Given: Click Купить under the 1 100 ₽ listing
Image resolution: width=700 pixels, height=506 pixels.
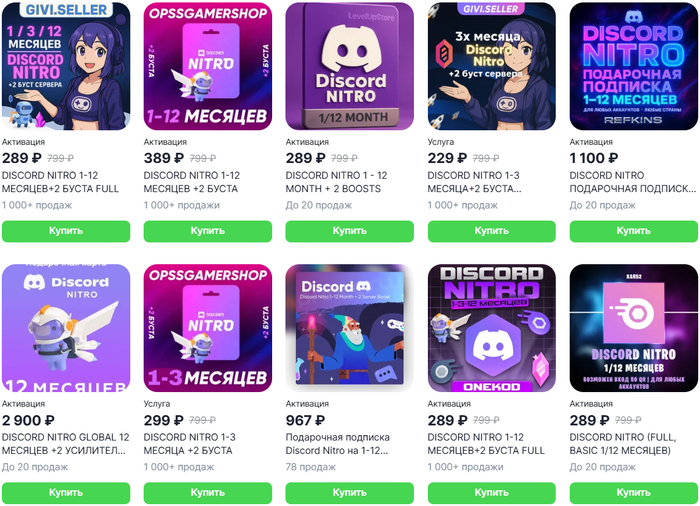Looking at the screenshot, I should [633, 231].
